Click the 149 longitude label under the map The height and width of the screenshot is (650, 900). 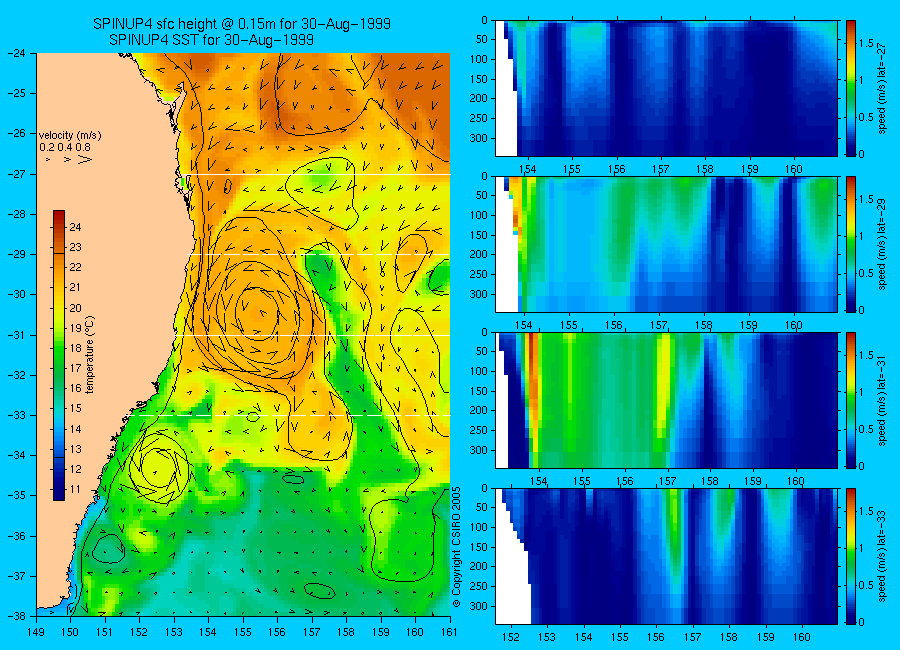(x=36, y=632)
